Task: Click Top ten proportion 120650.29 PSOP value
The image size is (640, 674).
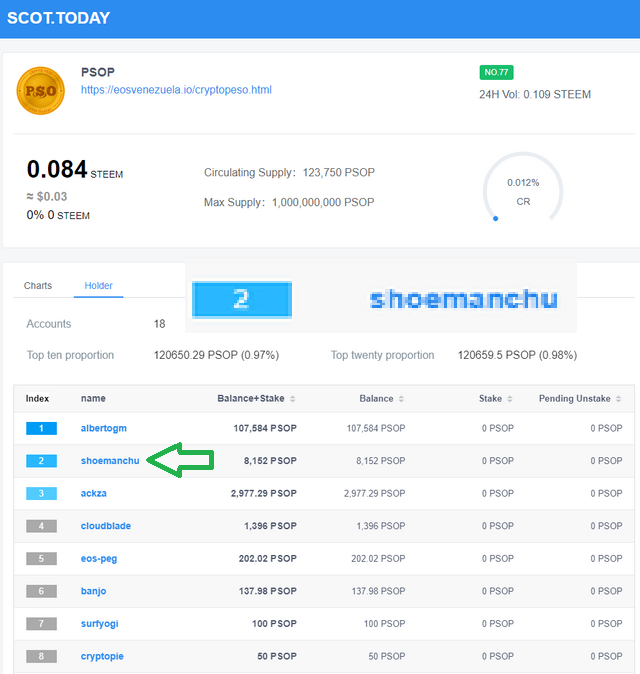Action: coord(216,355)
